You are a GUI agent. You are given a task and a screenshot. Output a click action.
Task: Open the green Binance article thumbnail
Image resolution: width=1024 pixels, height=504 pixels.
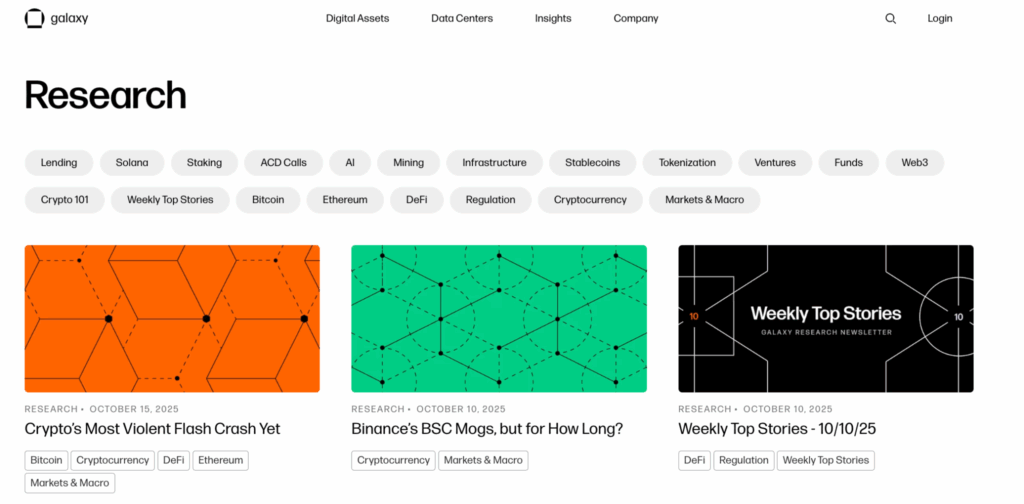[498, 318]
